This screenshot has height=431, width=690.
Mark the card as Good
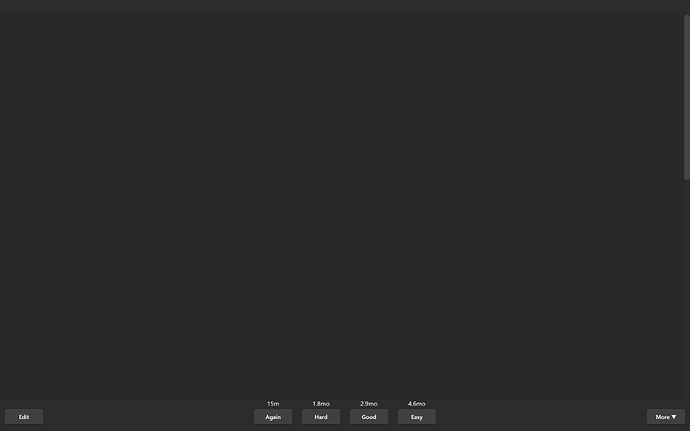368,417
